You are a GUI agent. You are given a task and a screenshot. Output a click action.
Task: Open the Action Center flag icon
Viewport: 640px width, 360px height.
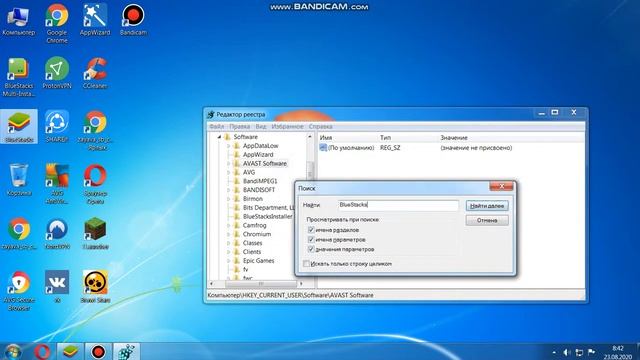591,352
